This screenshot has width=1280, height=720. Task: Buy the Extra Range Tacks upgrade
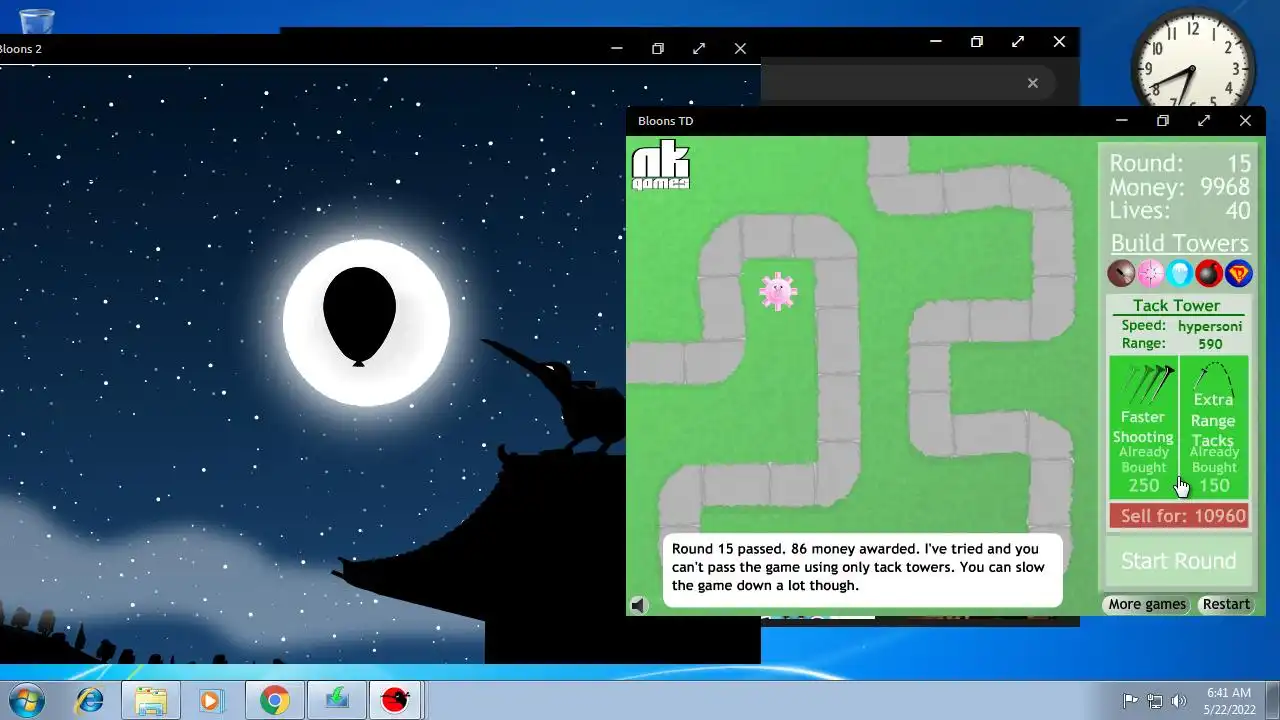pyautogui.click(x=1214, y=427)
